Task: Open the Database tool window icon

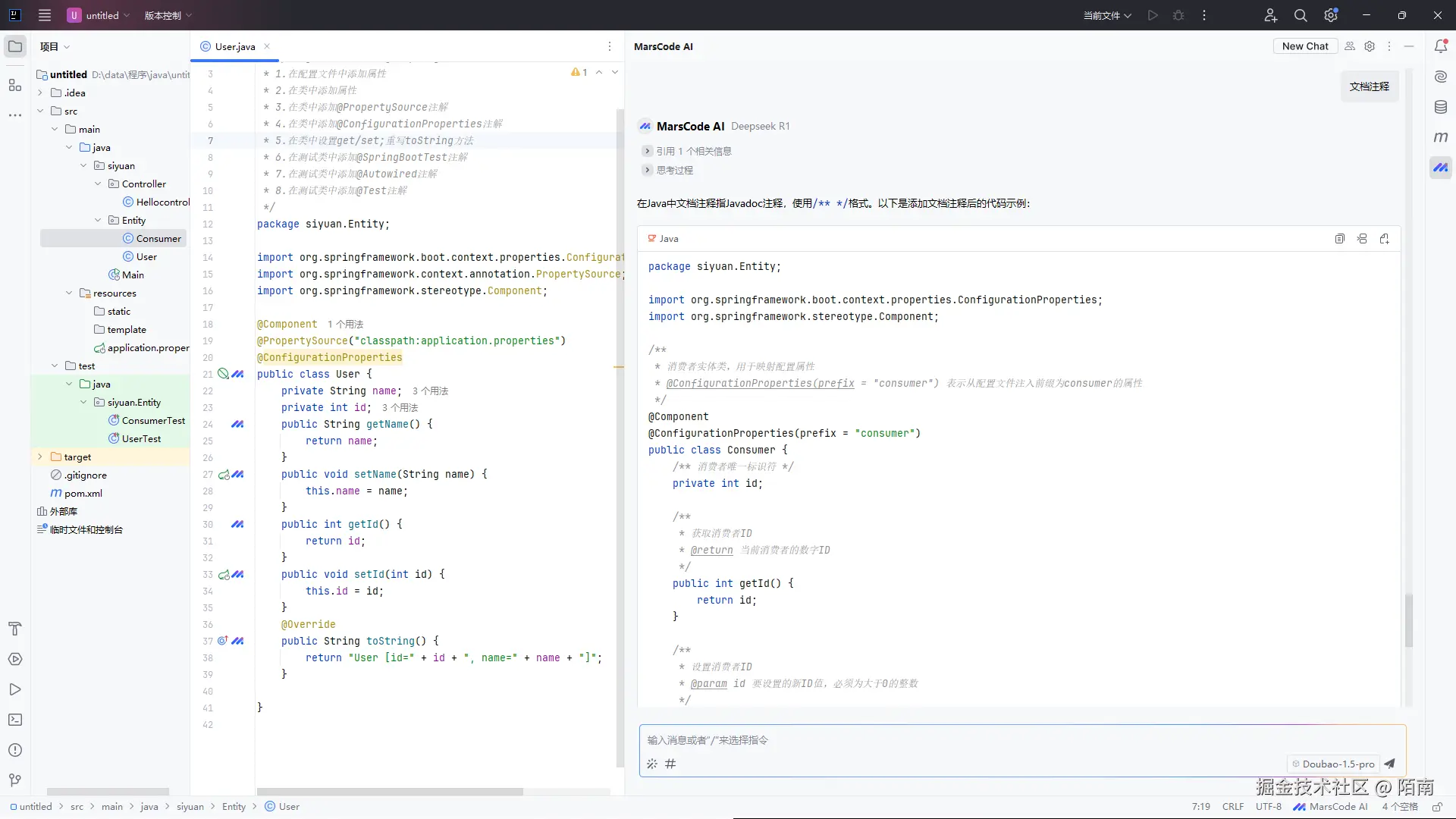Action: pyautogui.click(x=1441, y=107)
